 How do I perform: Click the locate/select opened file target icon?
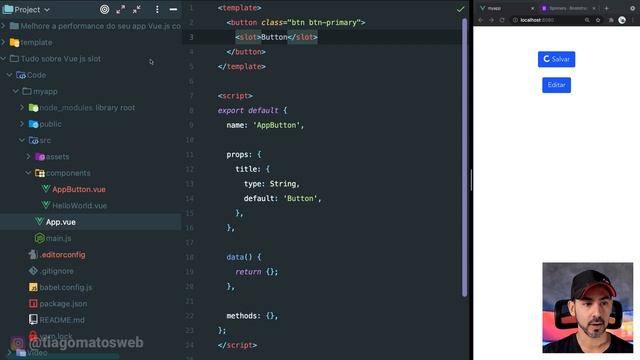point(104,9)
